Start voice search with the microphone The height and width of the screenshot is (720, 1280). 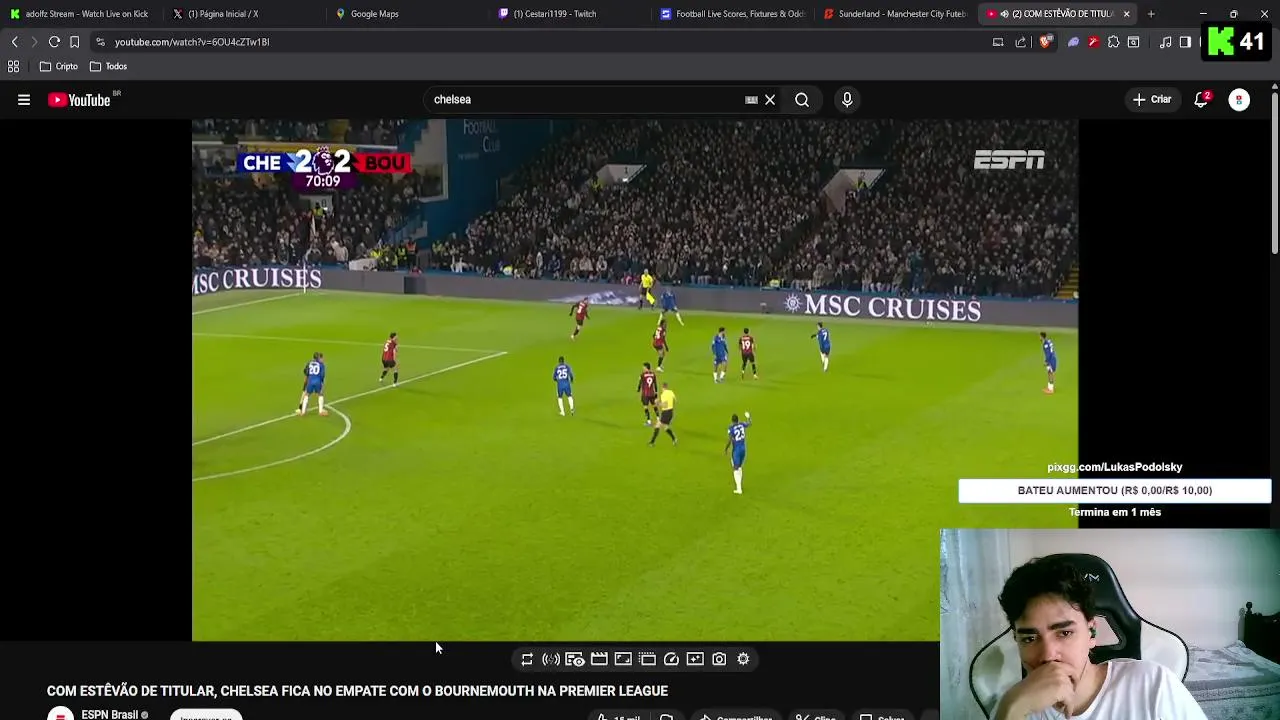click(847, 100)
